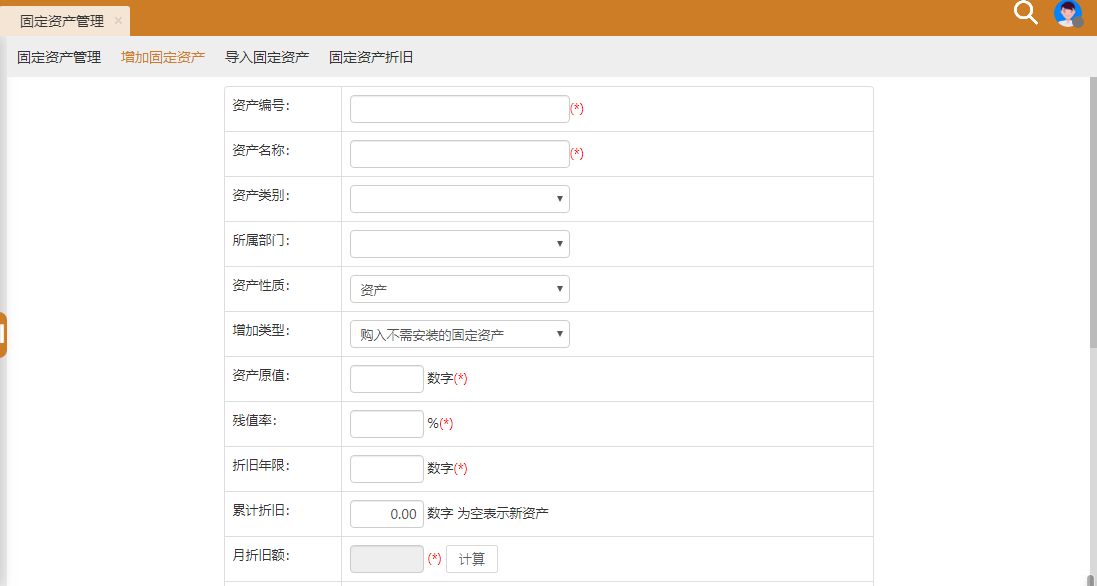Click into the 资产名称 text box
The image size is (1097, 586).
pos(459,154)
